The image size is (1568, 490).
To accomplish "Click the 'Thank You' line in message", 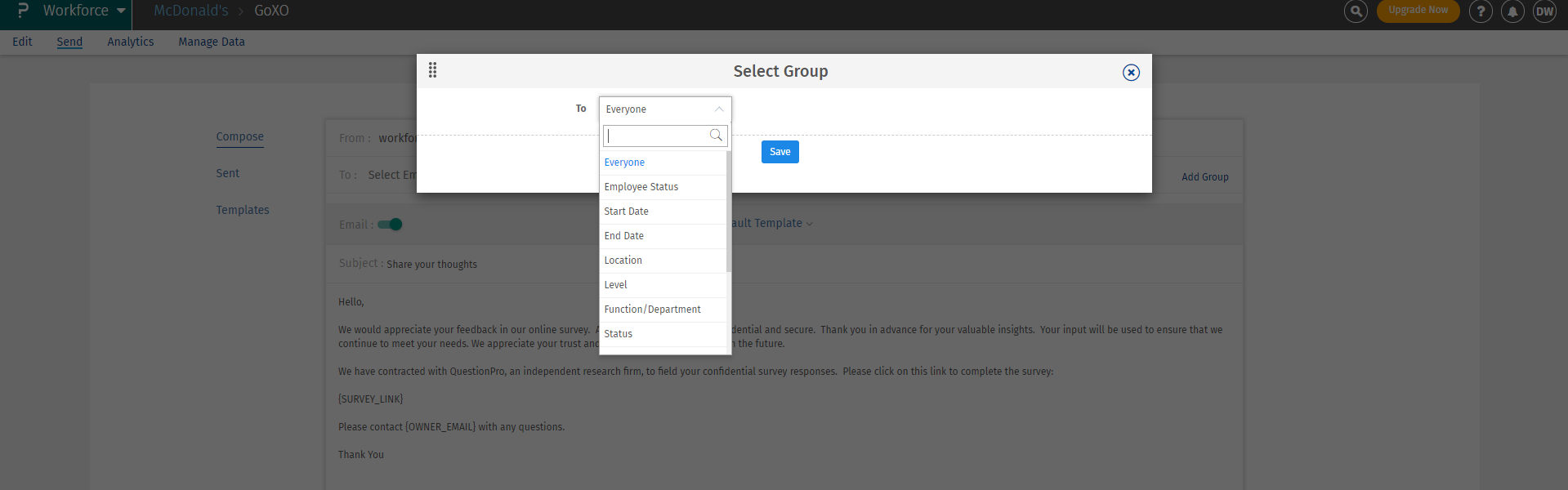I will tap(361, 455).
